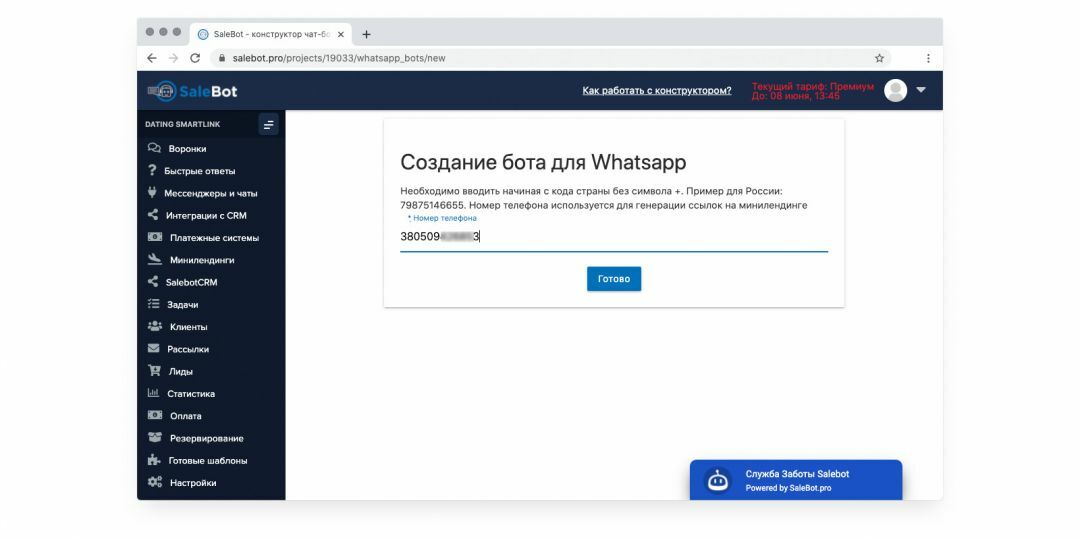The height and width of the screenshot is (540, 1080).
Task: Open the Настройки menu item
Action: (x=193, y=483)
